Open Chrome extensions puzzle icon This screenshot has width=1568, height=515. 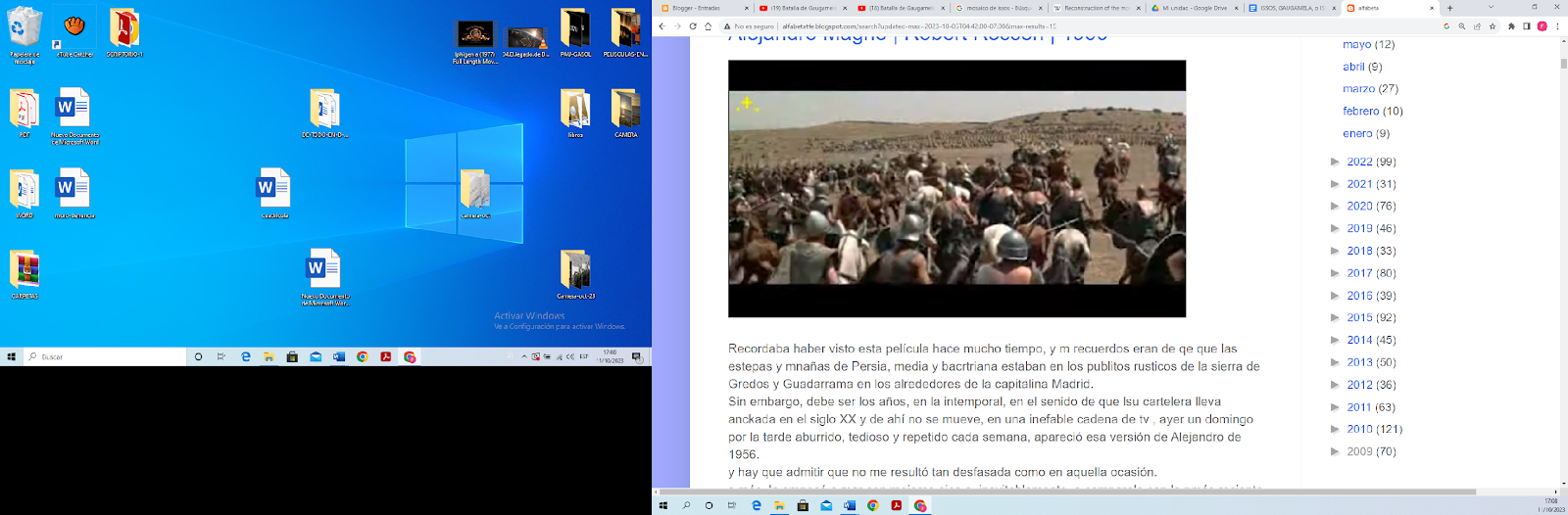(1511, 26)
